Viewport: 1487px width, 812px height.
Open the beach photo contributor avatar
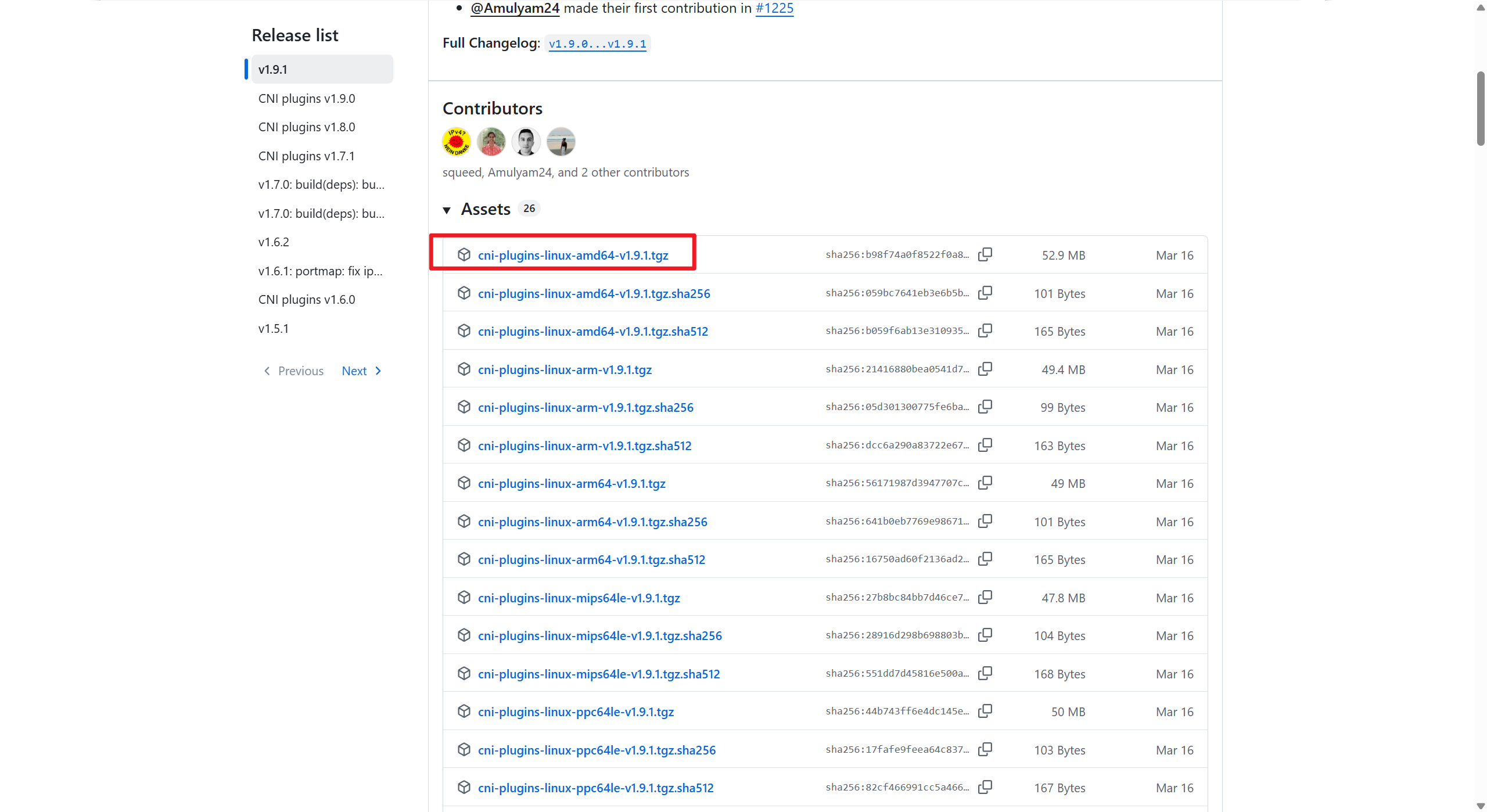tap(561, 142)
